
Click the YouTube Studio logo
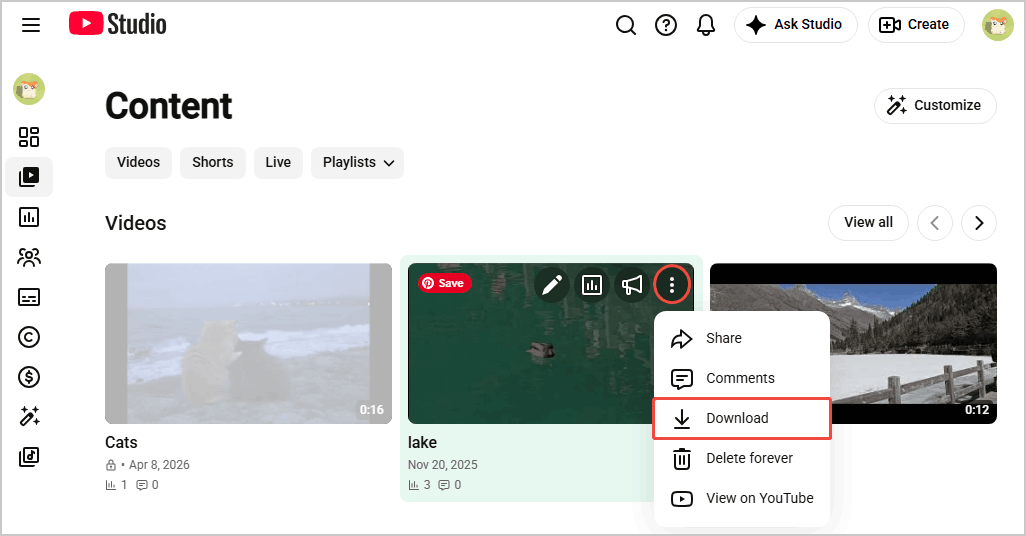(118, 24)
